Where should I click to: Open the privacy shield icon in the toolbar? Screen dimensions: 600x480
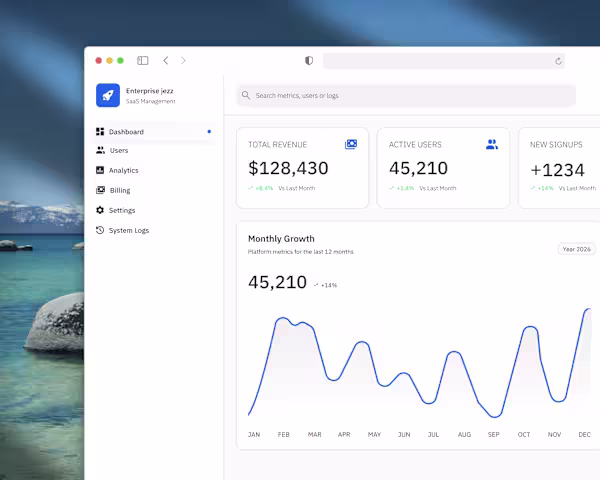tap(309, 60)
